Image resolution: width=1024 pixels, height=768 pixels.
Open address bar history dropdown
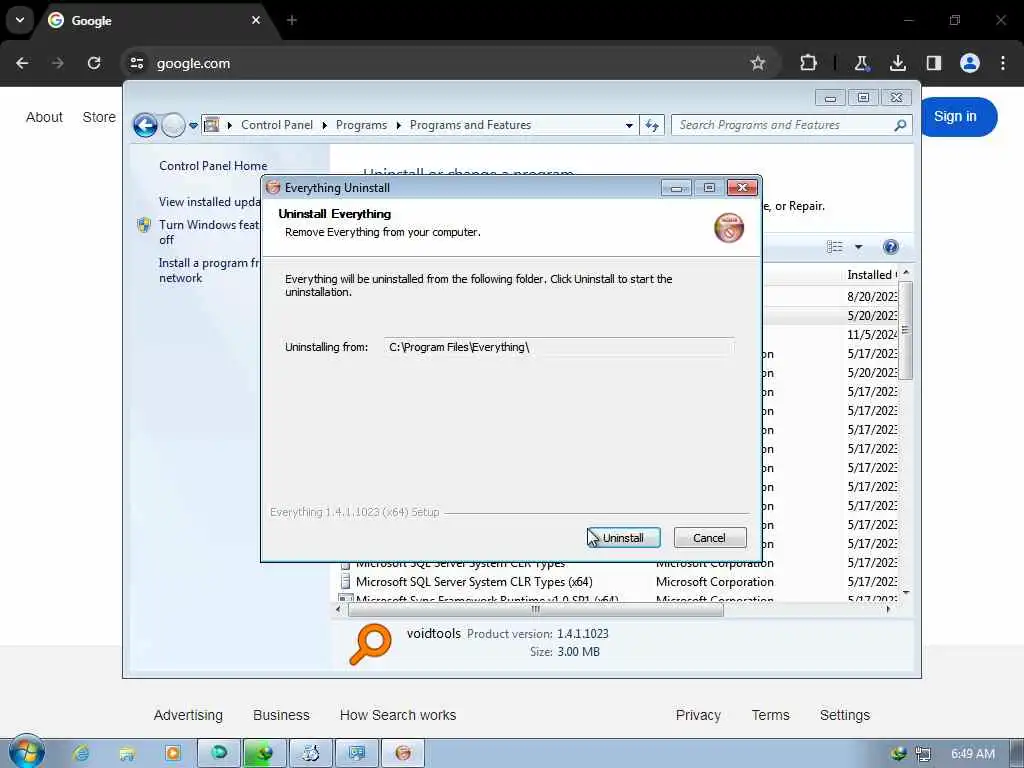click(629, 125)
